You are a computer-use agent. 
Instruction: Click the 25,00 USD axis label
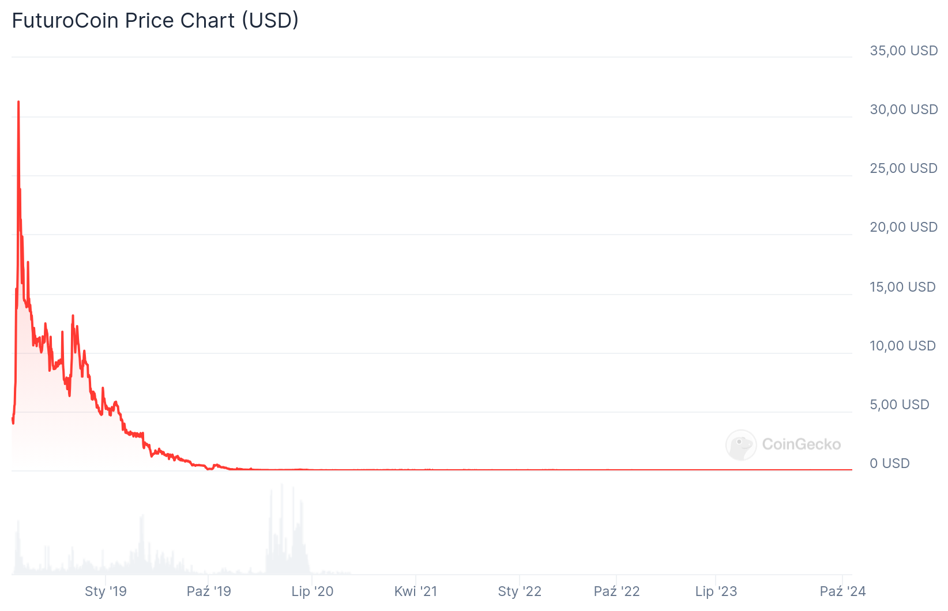click(904, 168)
